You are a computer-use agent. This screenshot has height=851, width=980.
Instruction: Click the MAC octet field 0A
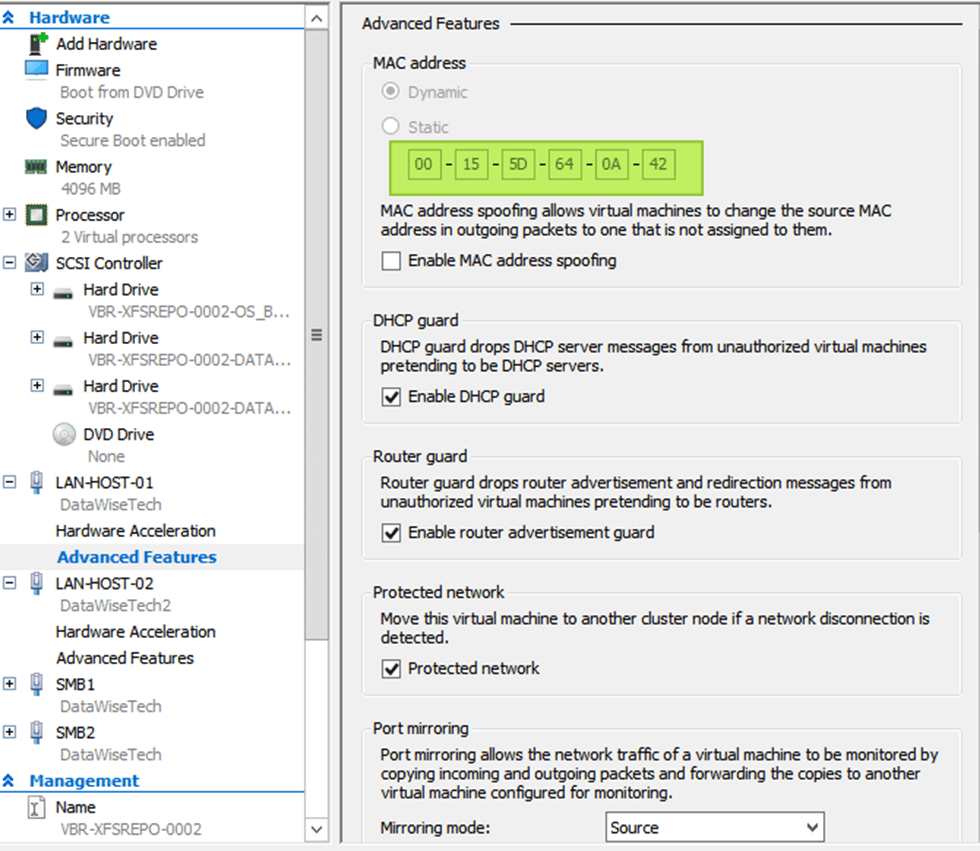point(611,164)
